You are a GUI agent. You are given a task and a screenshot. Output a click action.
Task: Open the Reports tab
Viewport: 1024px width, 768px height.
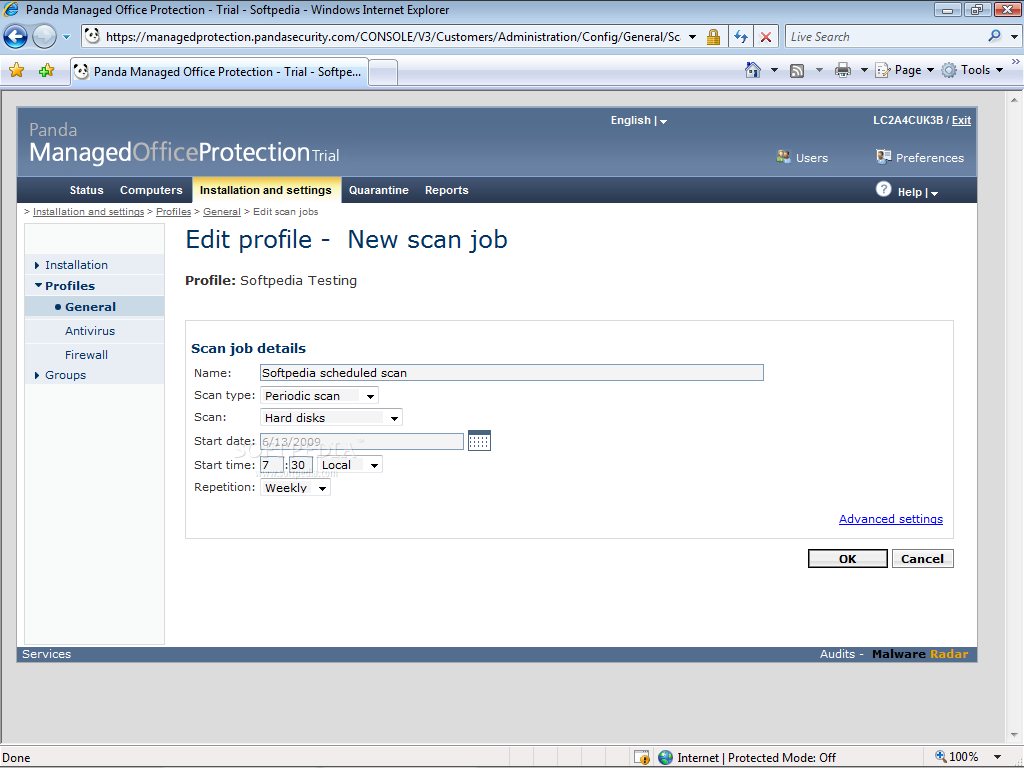click(x=447, y=190)
